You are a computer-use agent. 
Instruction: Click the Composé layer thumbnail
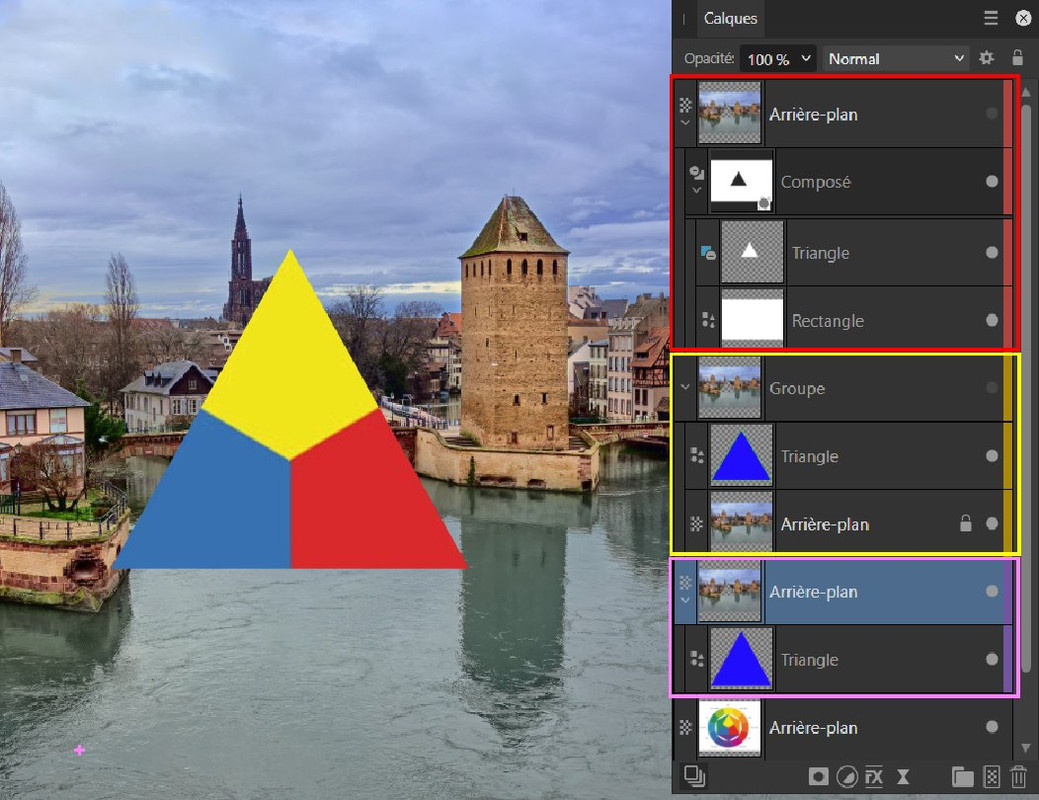(x=741, y=181)
